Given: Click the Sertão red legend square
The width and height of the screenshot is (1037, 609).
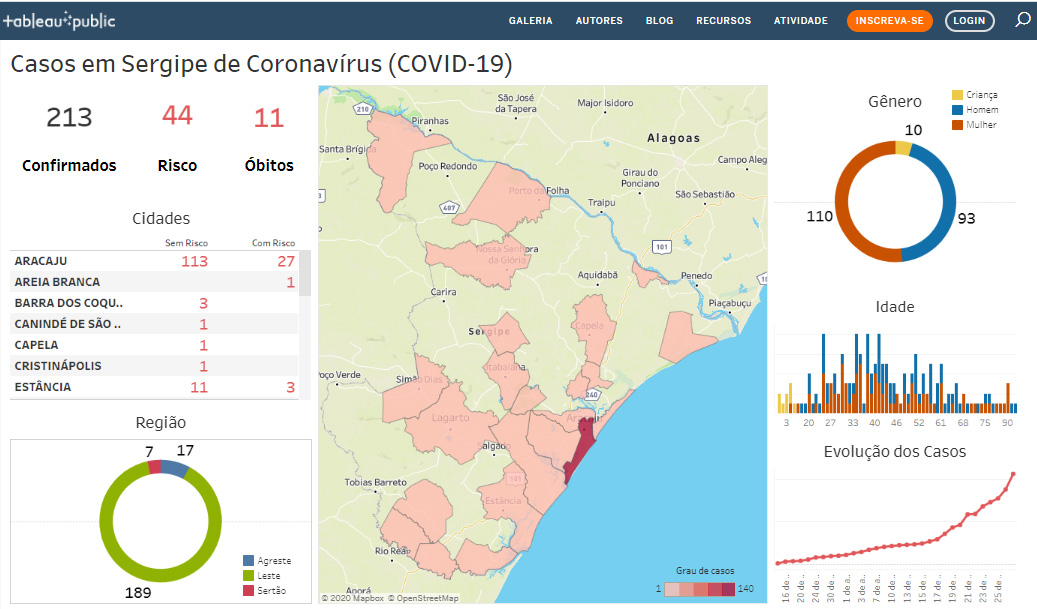Looking at the screenshot, I should pyautogui.click(x=248, y=591).
